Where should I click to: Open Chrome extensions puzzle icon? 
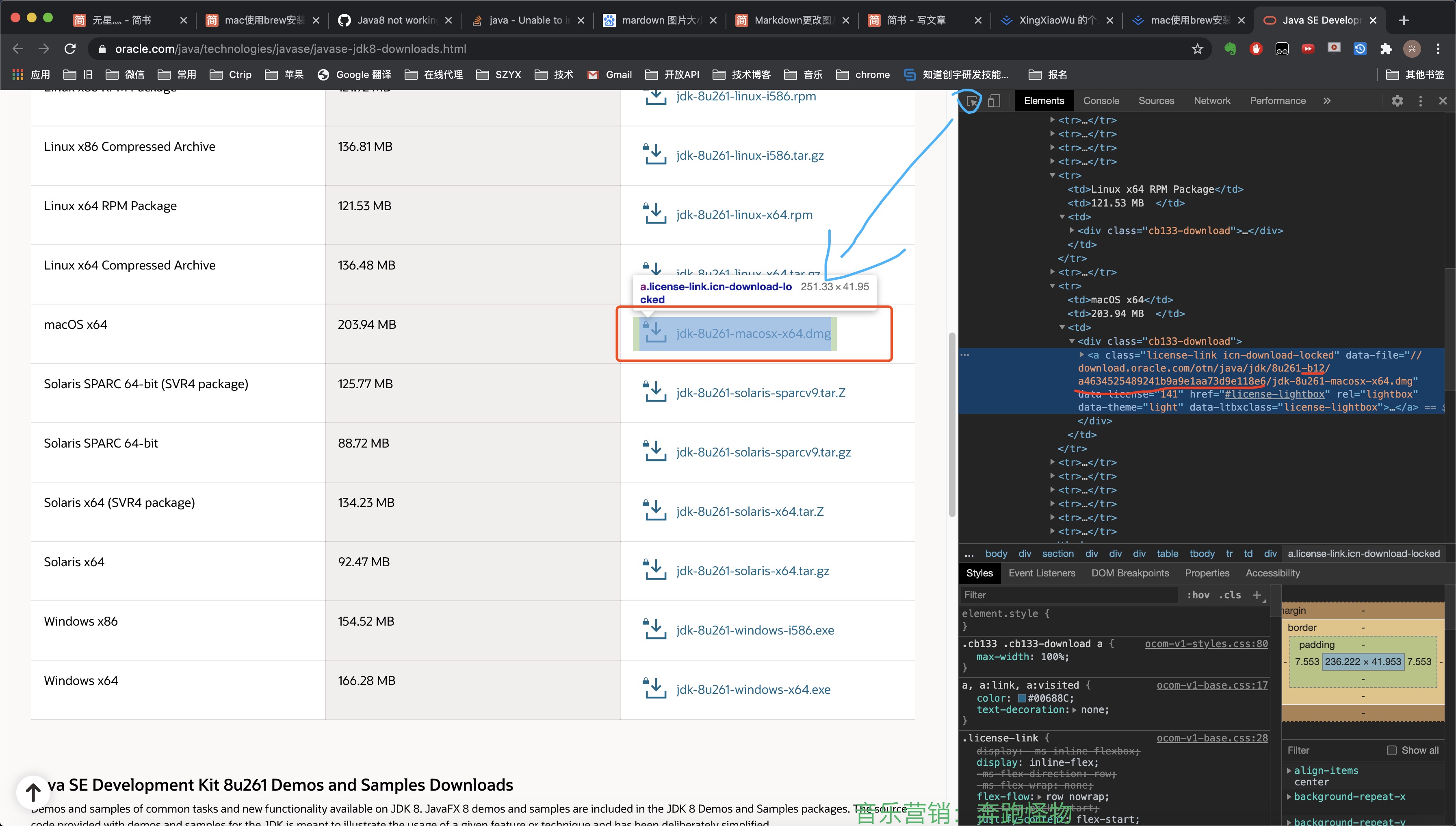point(1386,49)
